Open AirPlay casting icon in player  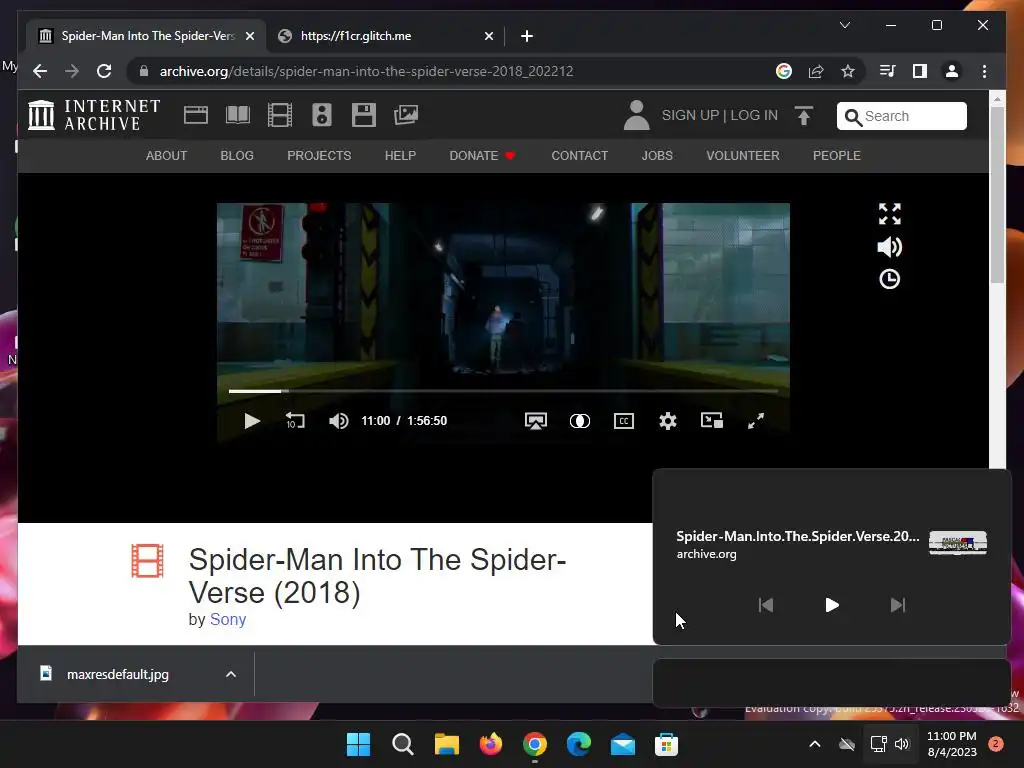tap(536, 421)
